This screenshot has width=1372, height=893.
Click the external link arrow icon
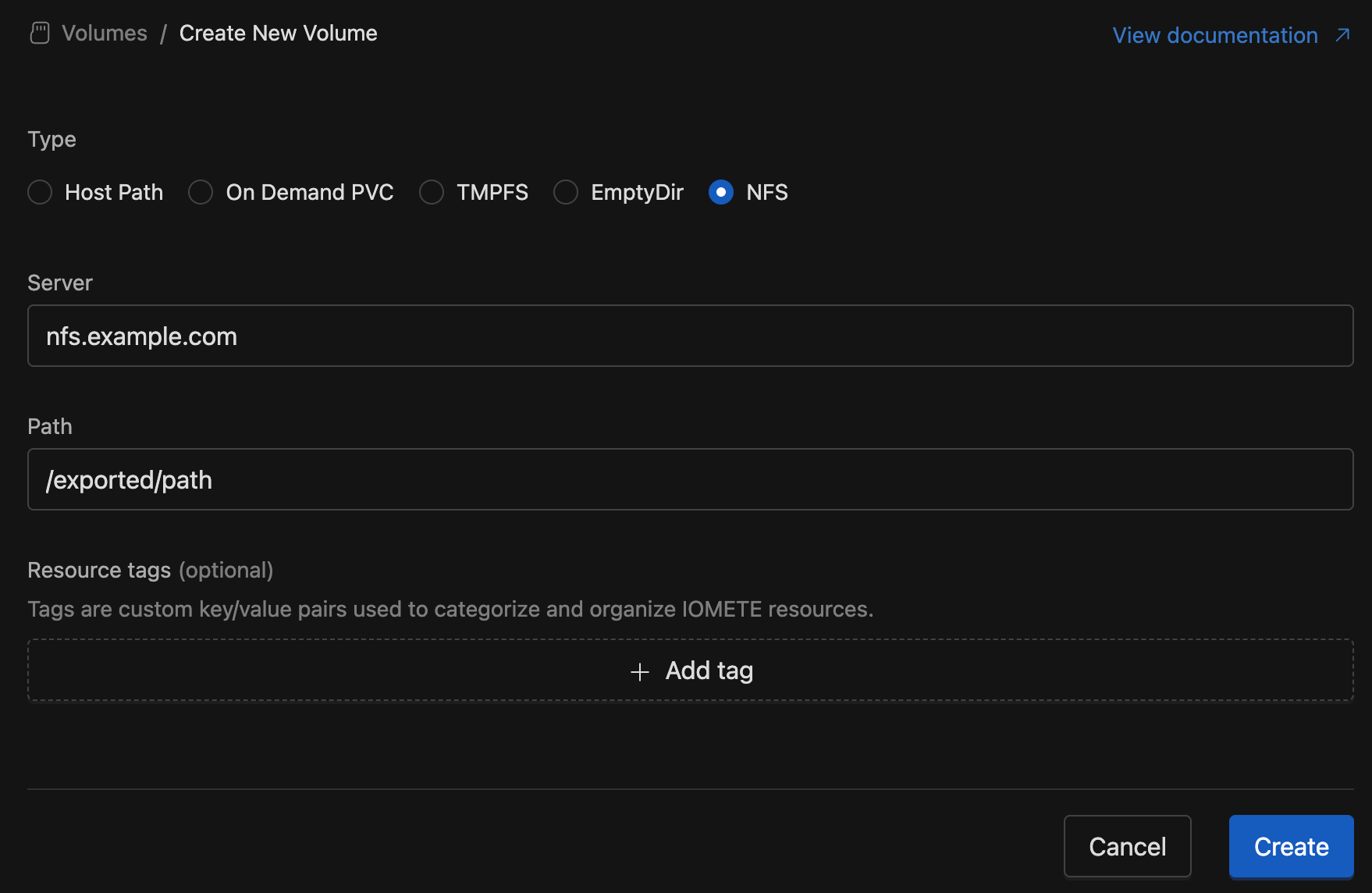(1342, 35)
